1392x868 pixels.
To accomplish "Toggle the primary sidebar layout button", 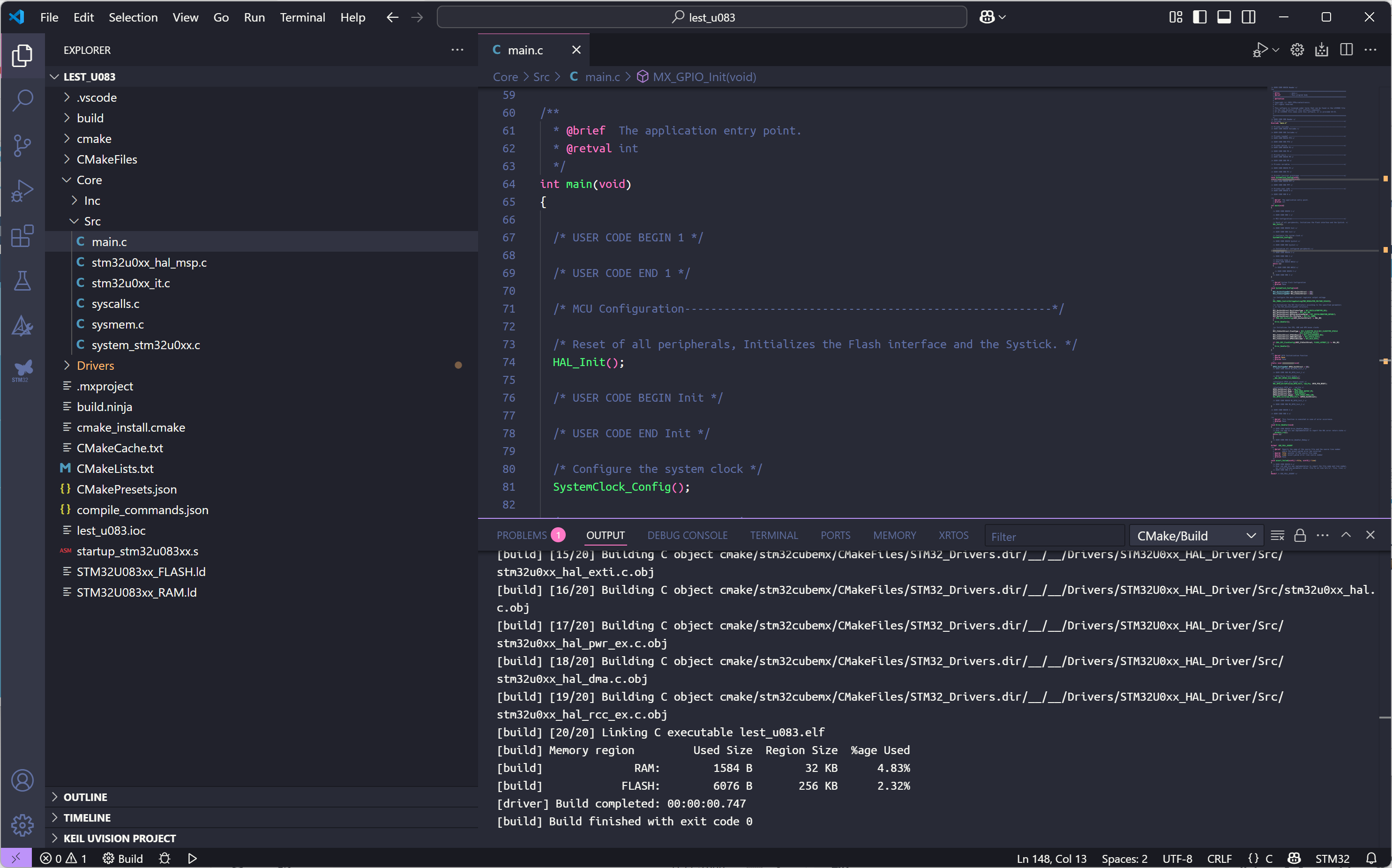I will coord(1199,17).
